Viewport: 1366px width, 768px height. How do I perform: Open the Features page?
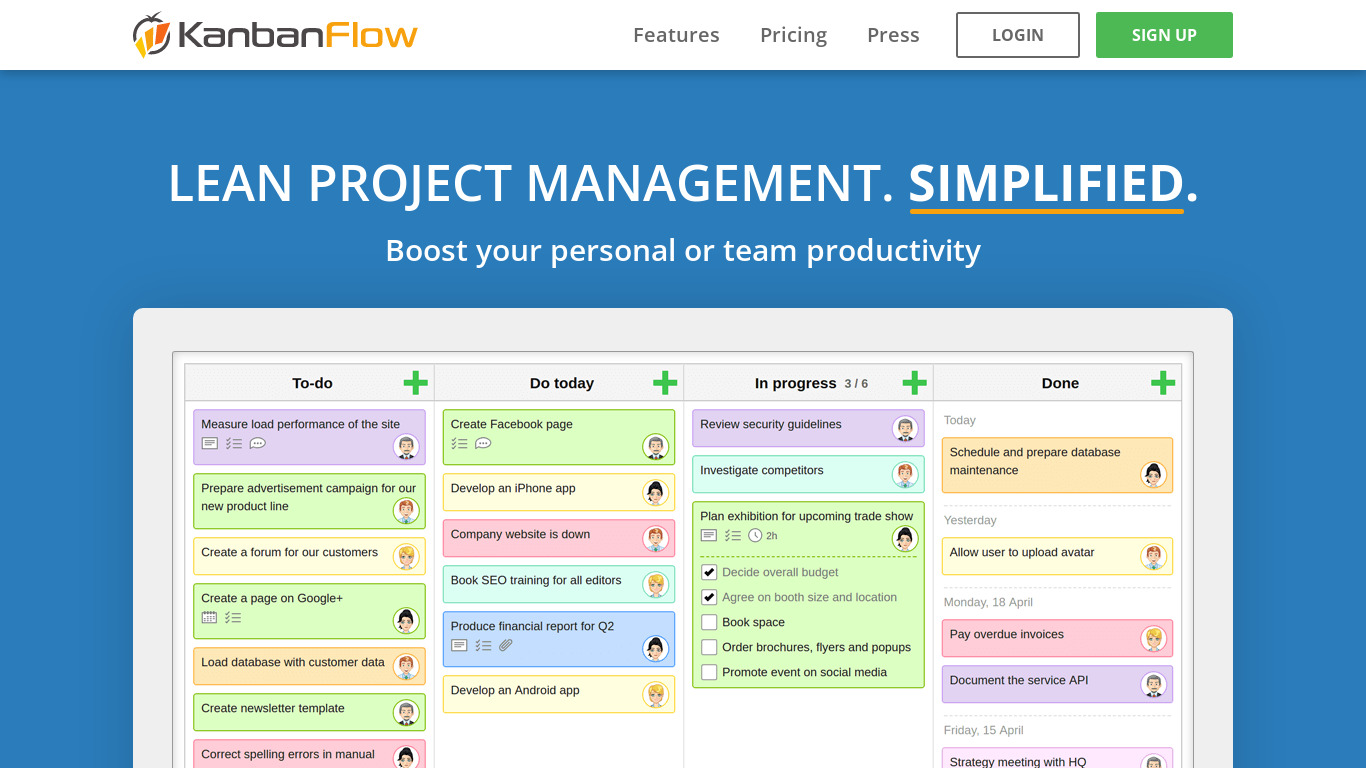(x=676, y=35)
